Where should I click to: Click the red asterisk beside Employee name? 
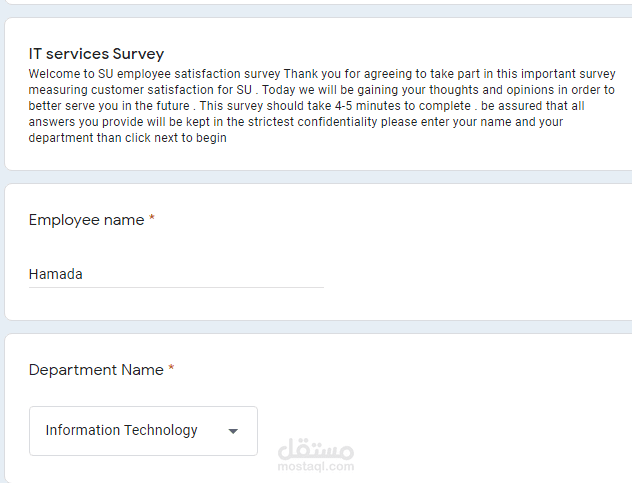tap(152, 219)
